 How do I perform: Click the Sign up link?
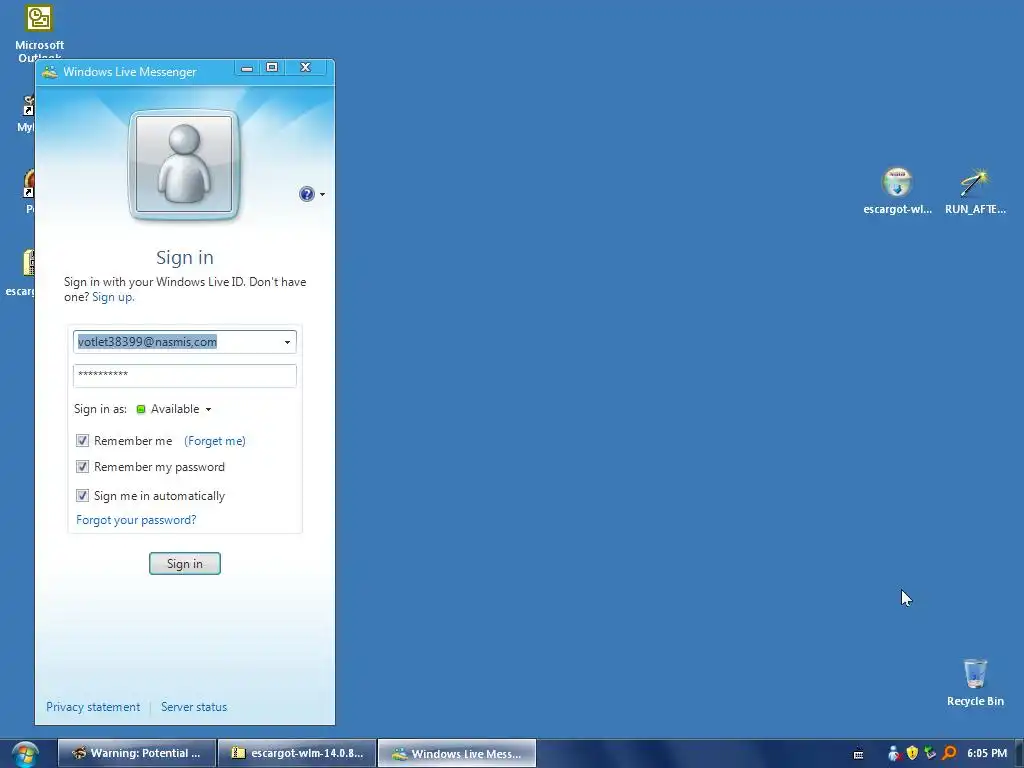coord(113,297)
